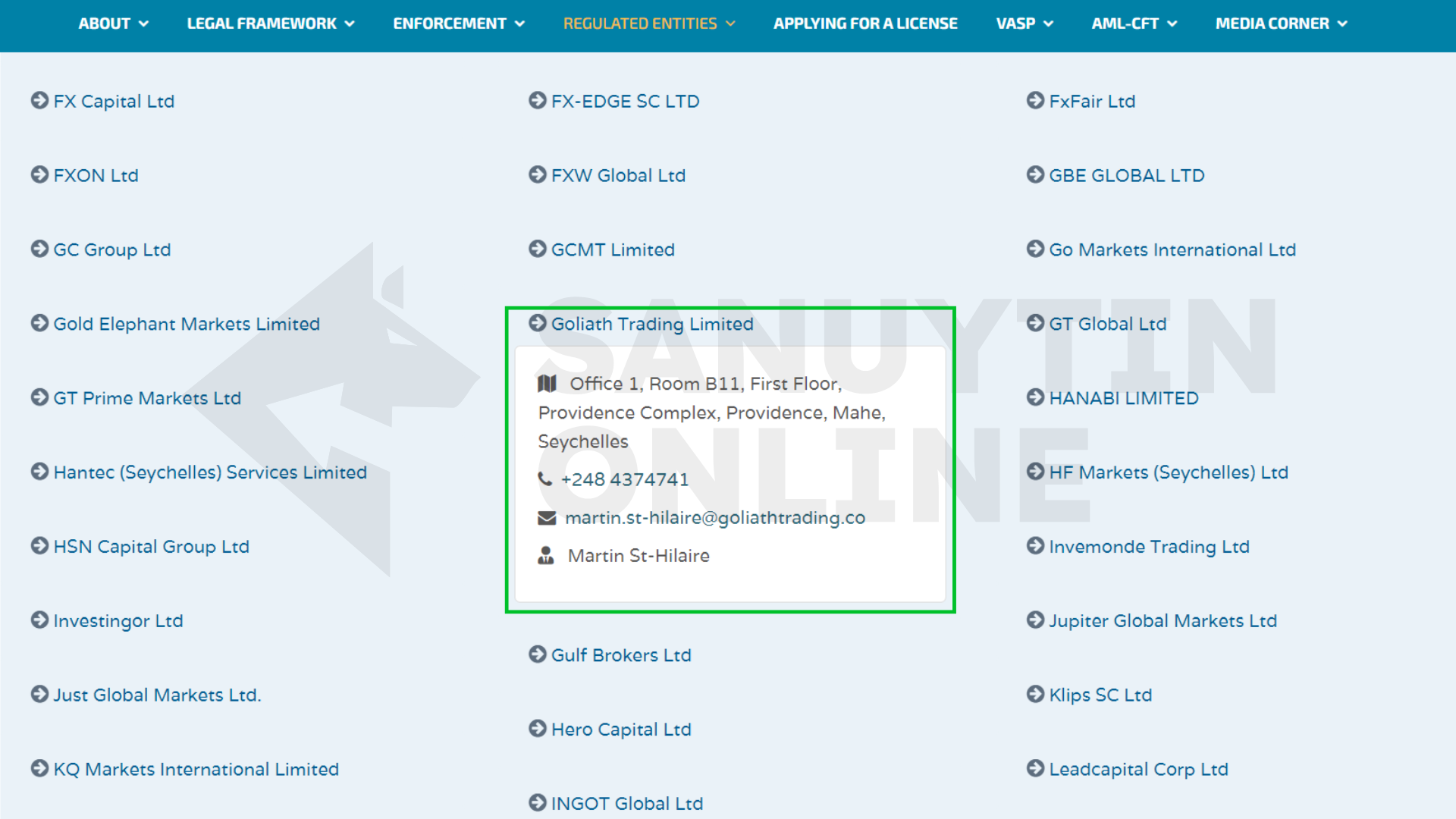Click arrow icon beside HANABI LIMITED
1456x819 pixels.
1035,397
